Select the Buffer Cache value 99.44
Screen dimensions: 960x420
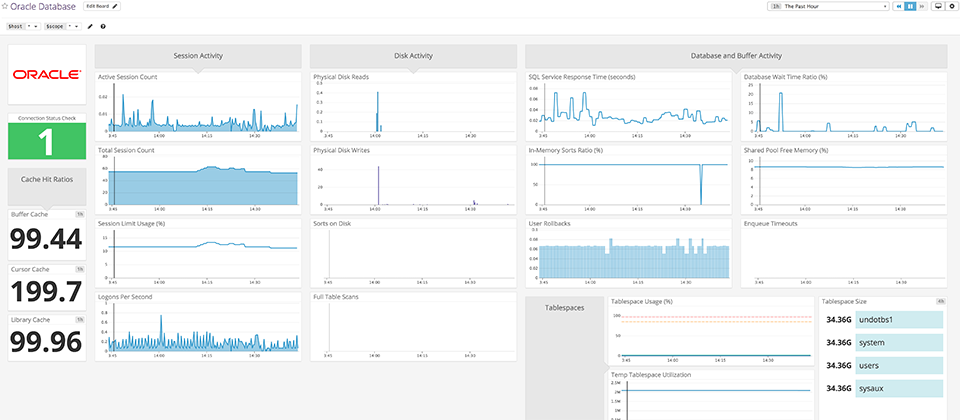click(46, 238)
